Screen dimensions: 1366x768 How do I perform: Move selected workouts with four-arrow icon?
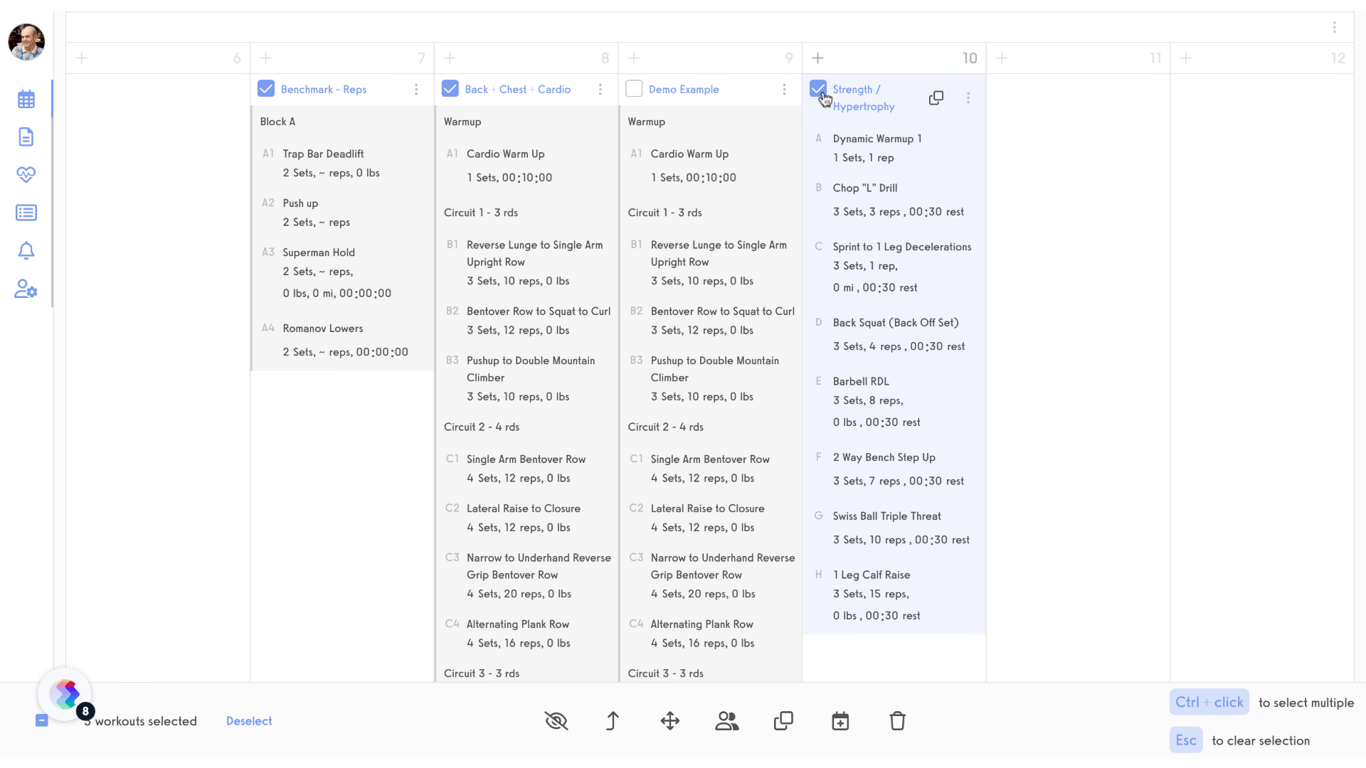coord(670,721)
